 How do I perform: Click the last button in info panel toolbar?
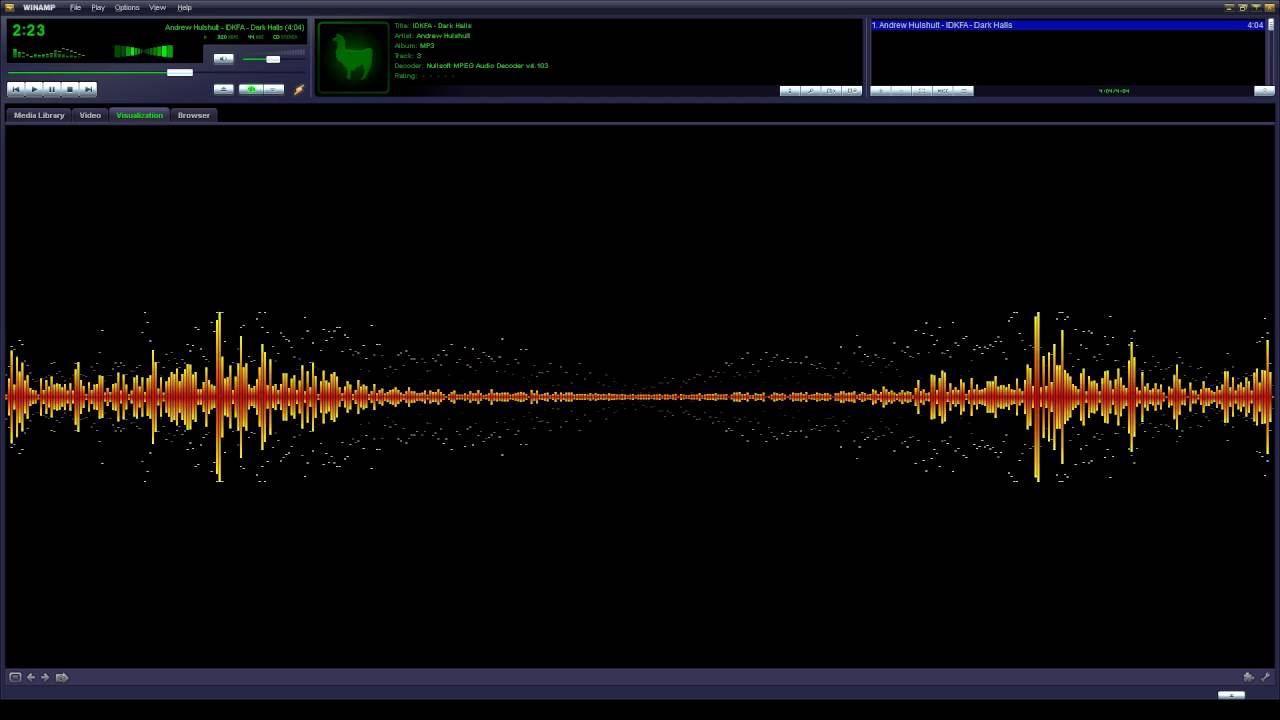click(851, 90)
